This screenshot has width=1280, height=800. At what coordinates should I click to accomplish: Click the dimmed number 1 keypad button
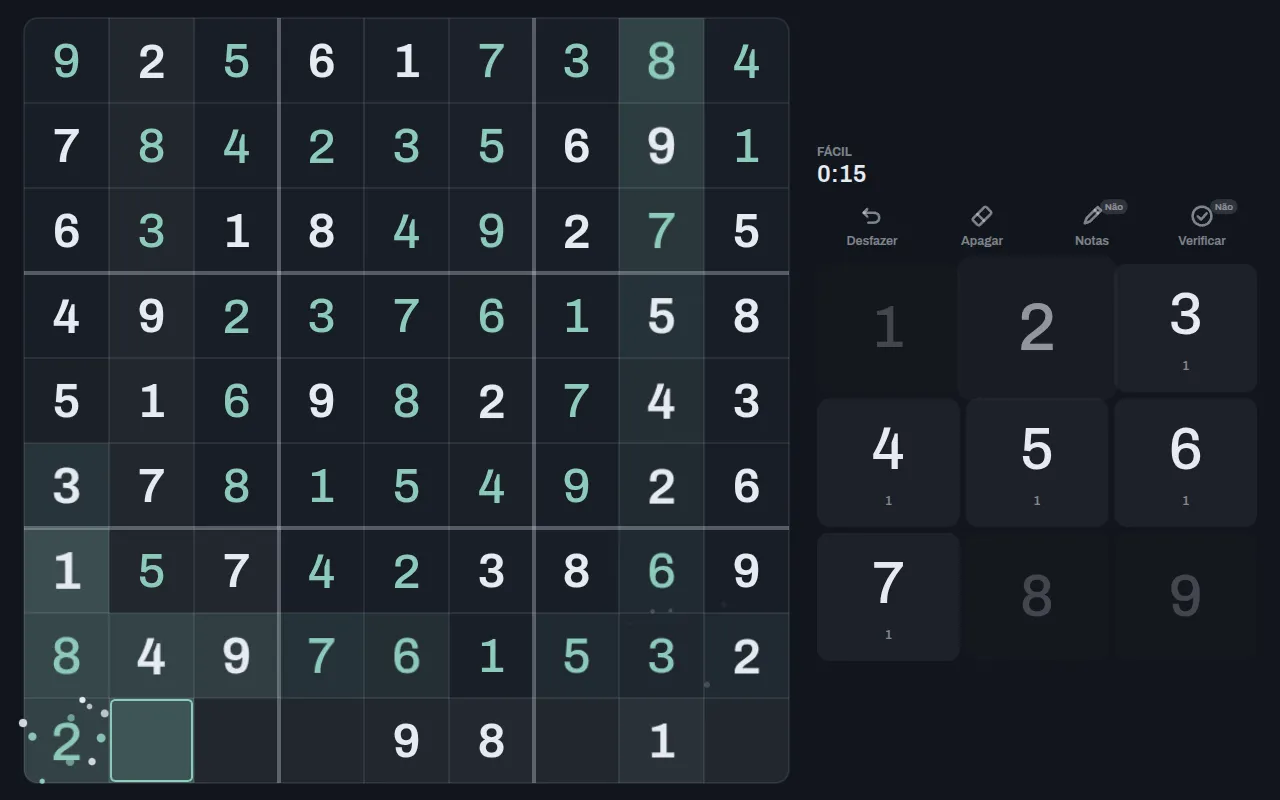pyautogui.click(x=888, y=328)
